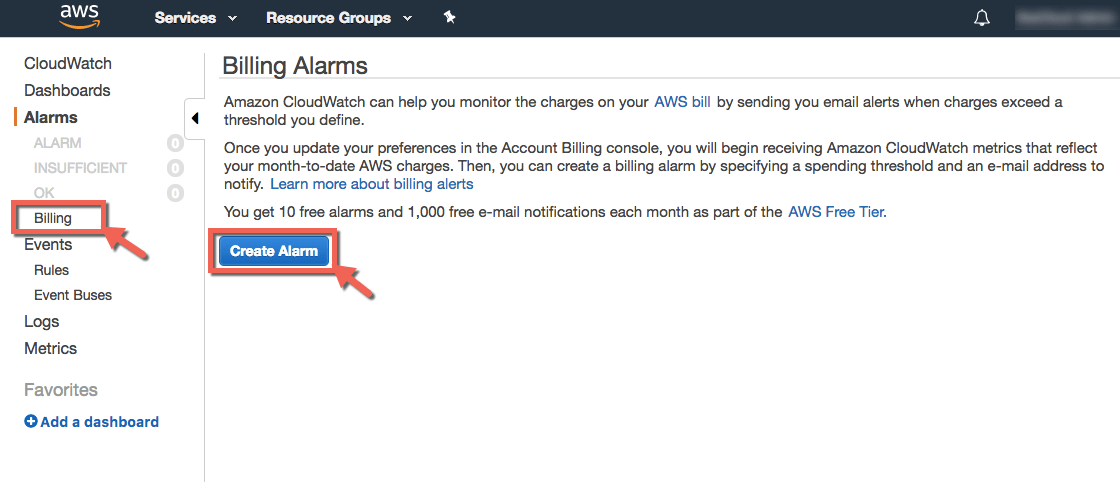This screenshot has width=1120, height=482.
Task: Click the OK count badge showing 0
Action: [x=175, y=193]
